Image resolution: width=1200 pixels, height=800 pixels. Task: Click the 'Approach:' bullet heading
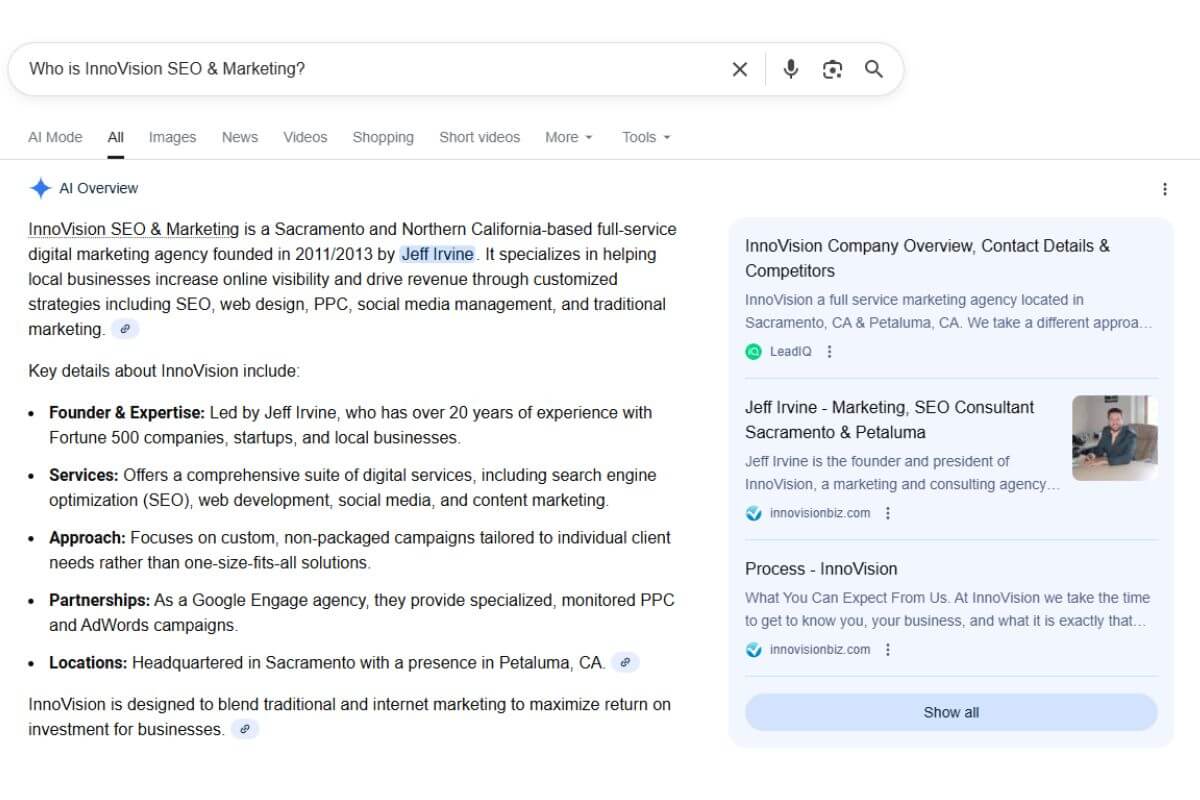[87, 537]
